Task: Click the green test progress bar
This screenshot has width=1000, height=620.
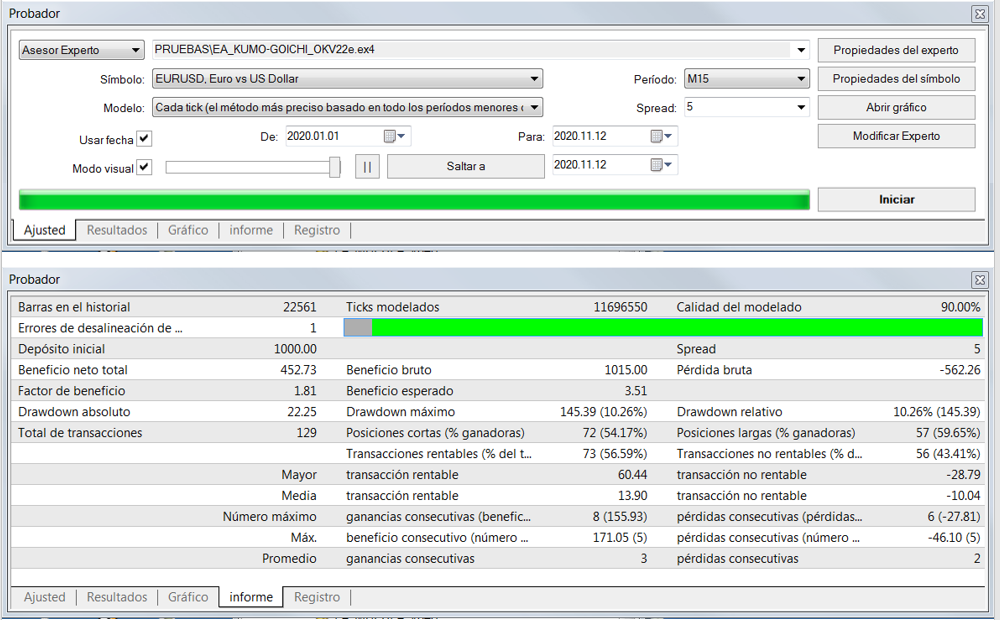Action: [414, 200]
